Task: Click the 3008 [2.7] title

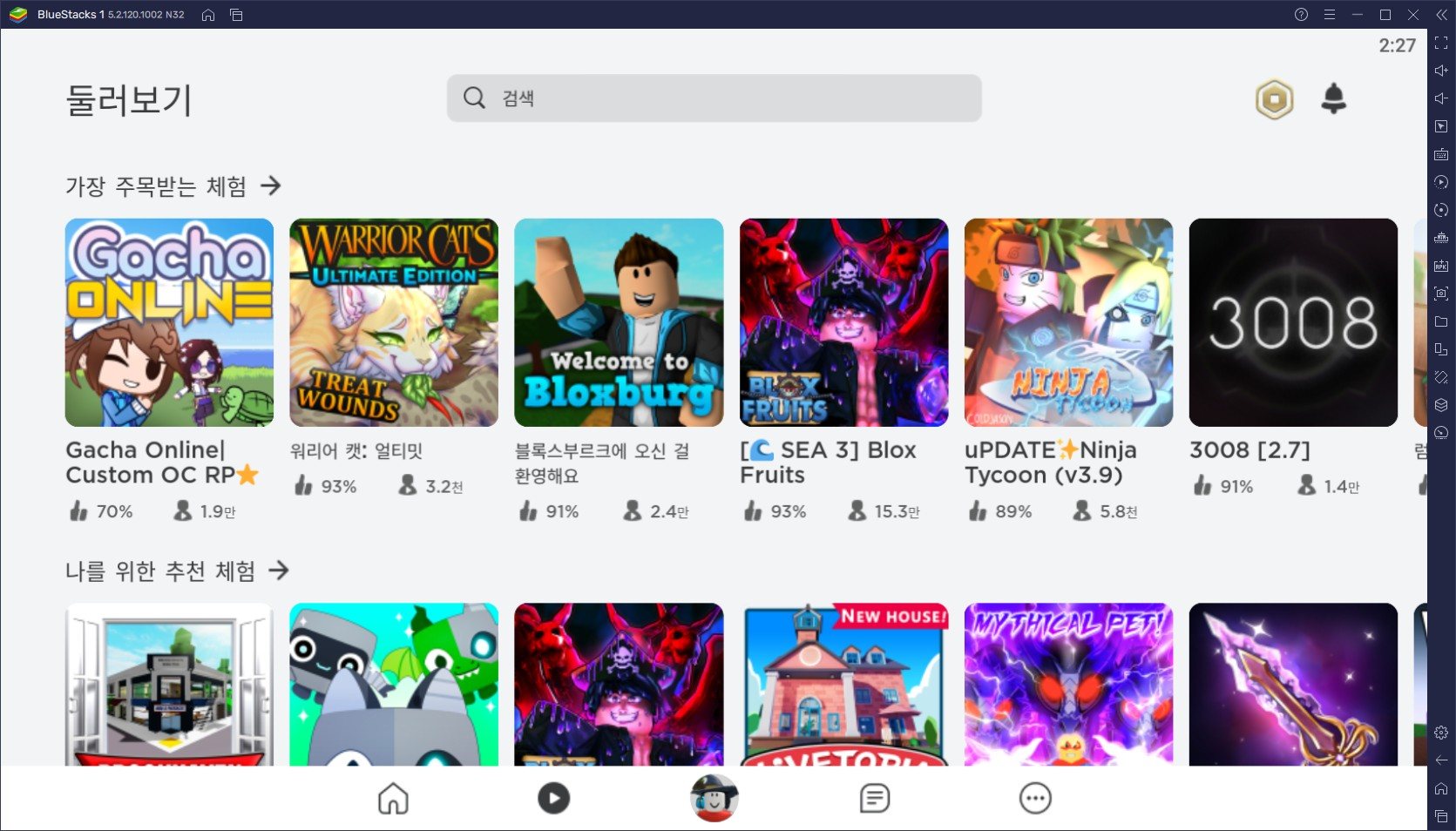Action: click(x=1249, y=450)
